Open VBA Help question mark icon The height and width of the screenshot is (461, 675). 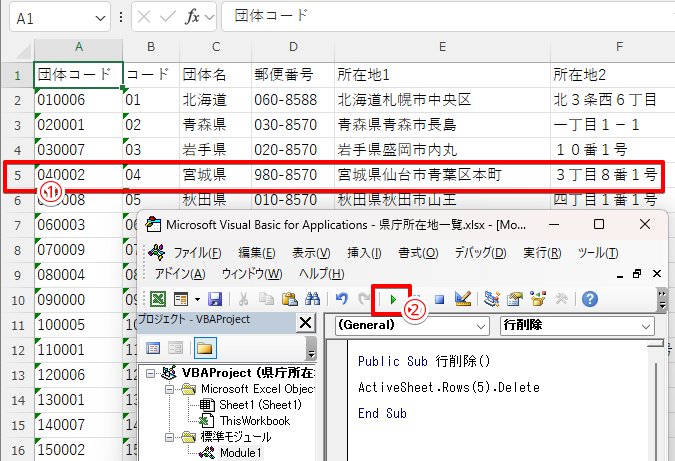[x=589, y=298]
